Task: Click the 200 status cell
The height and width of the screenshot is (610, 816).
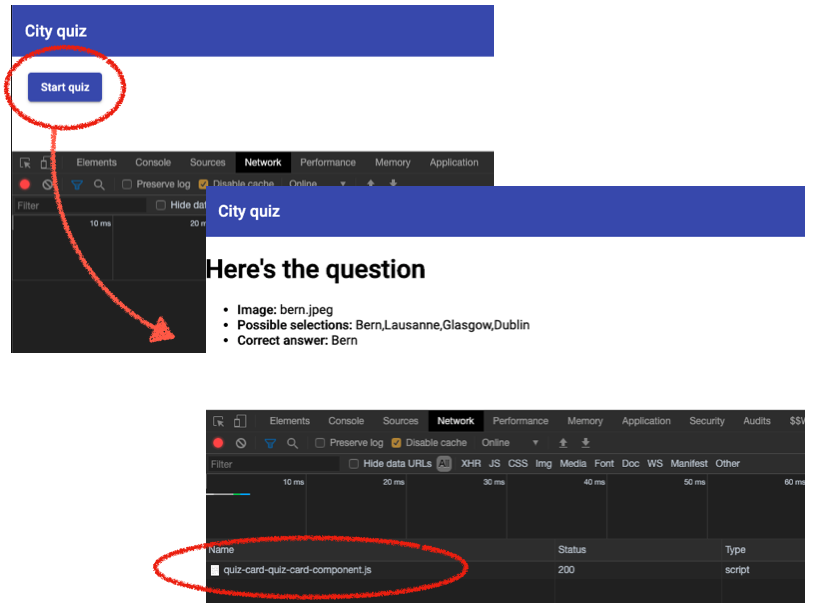Action: [x=566, y=570]
